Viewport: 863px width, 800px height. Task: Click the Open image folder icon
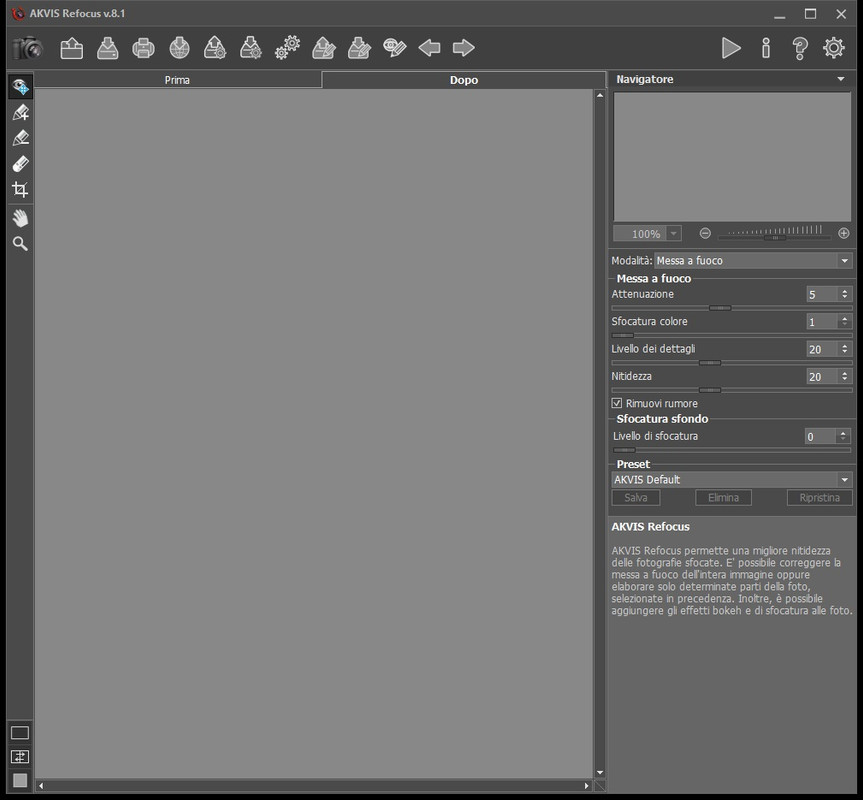[72, 48]
